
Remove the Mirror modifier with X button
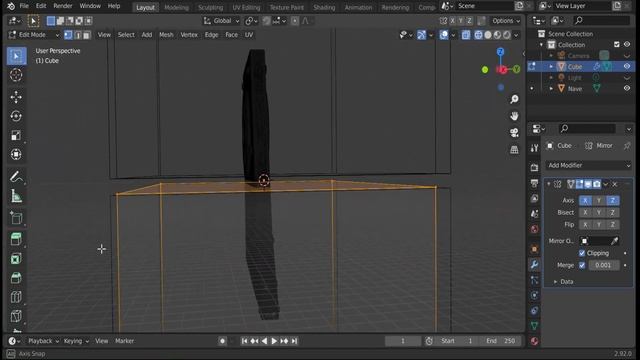(x=615, y=184)
